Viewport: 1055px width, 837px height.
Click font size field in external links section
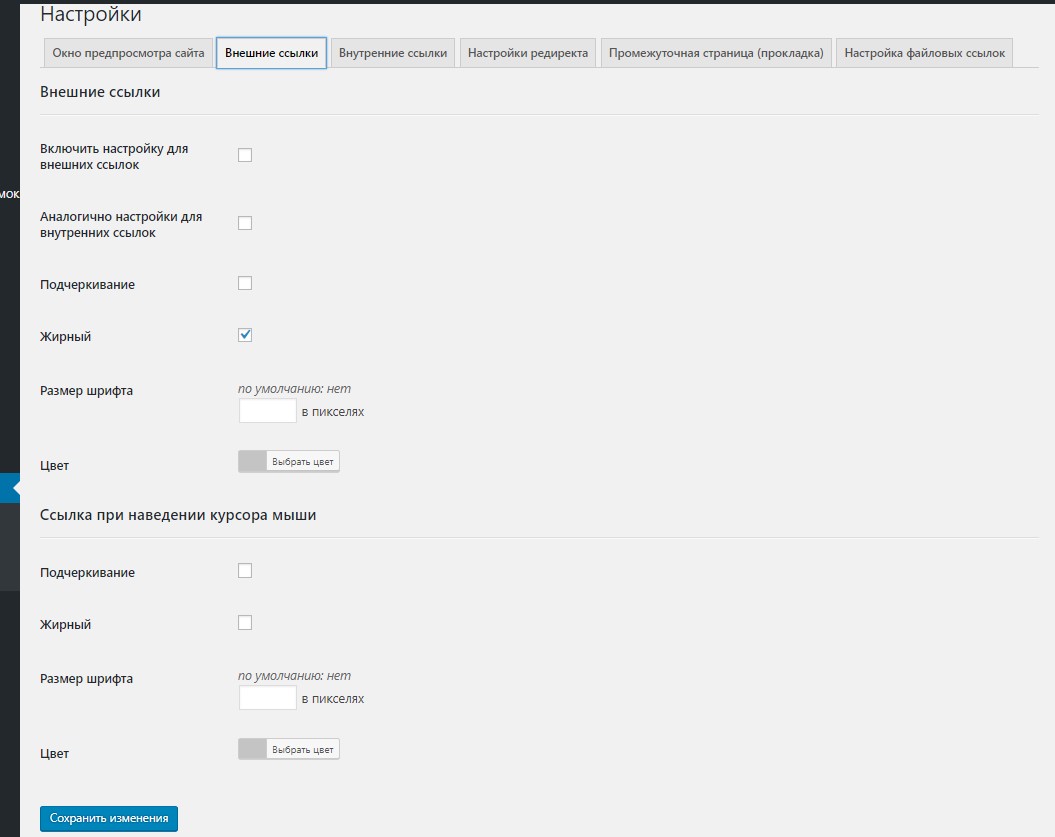coord(267,410)
